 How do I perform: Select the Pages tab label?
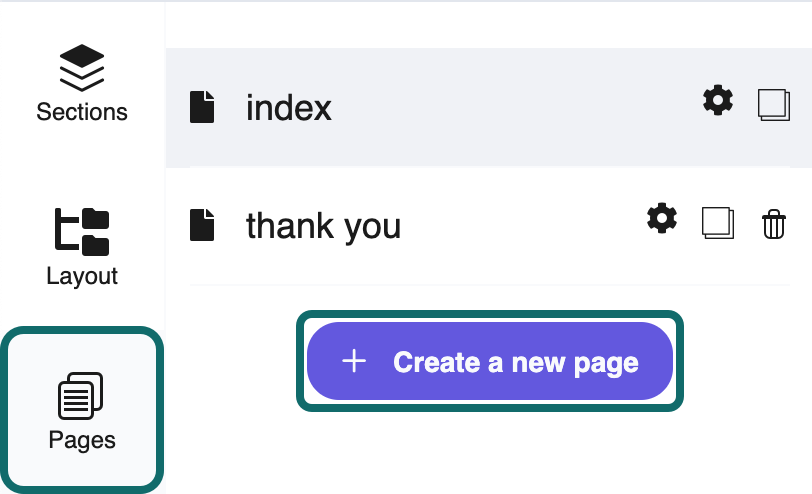82,440
